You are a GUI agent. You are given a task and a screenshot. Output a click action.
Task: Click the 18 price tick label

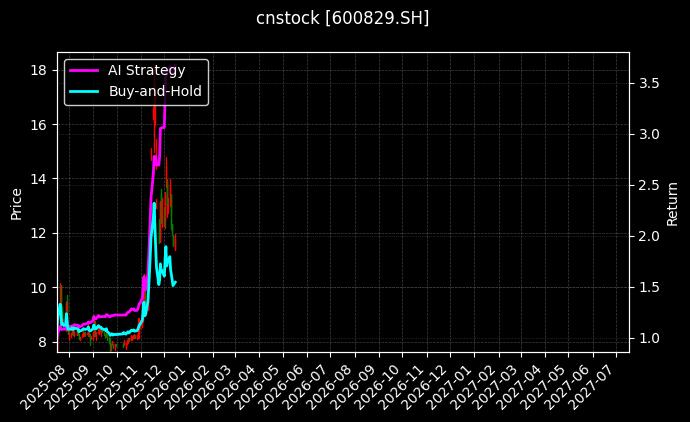coord(37,70)
